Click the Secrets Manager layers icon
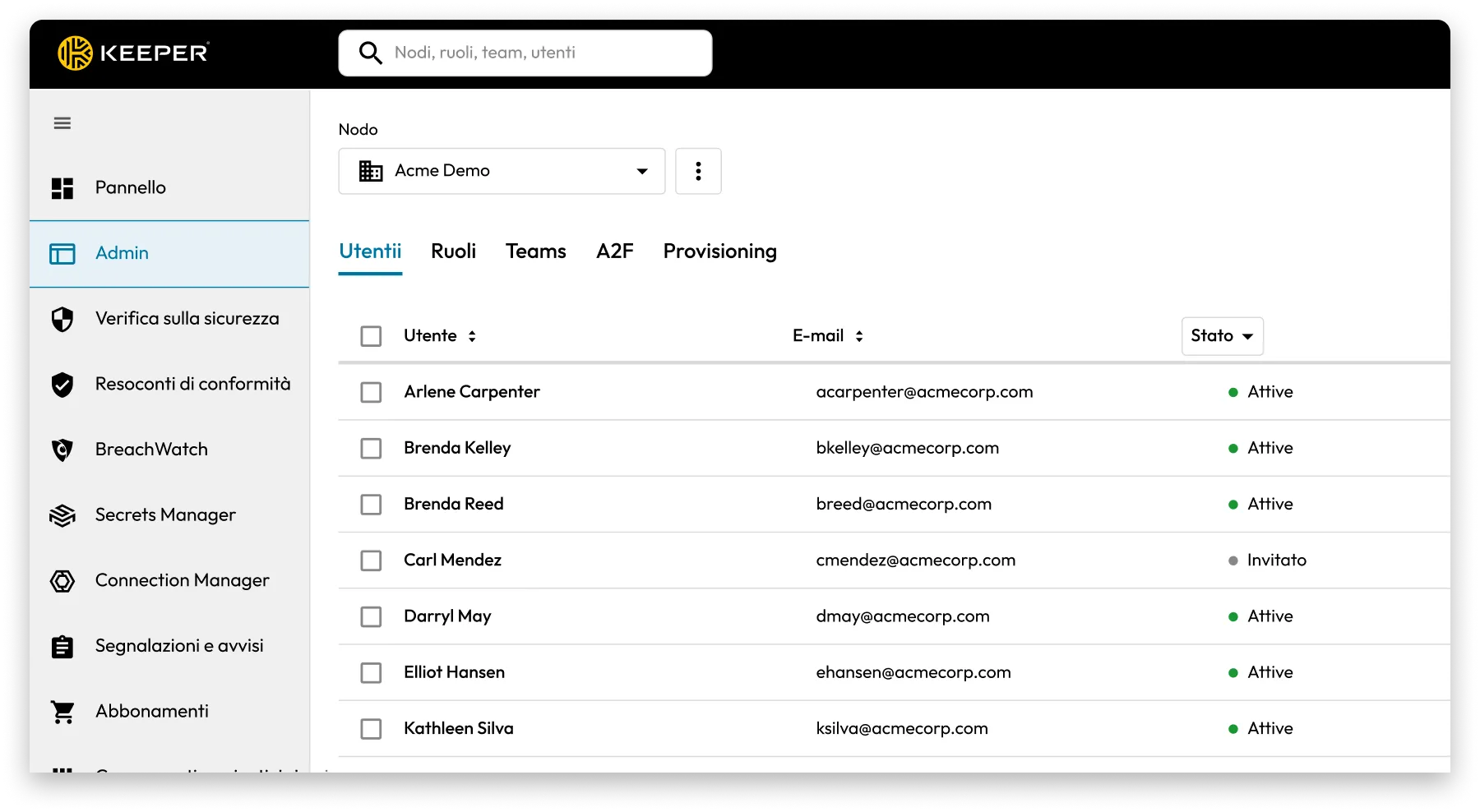The height and width of the screenshot is (812, 1480). [x=62, y=515]
